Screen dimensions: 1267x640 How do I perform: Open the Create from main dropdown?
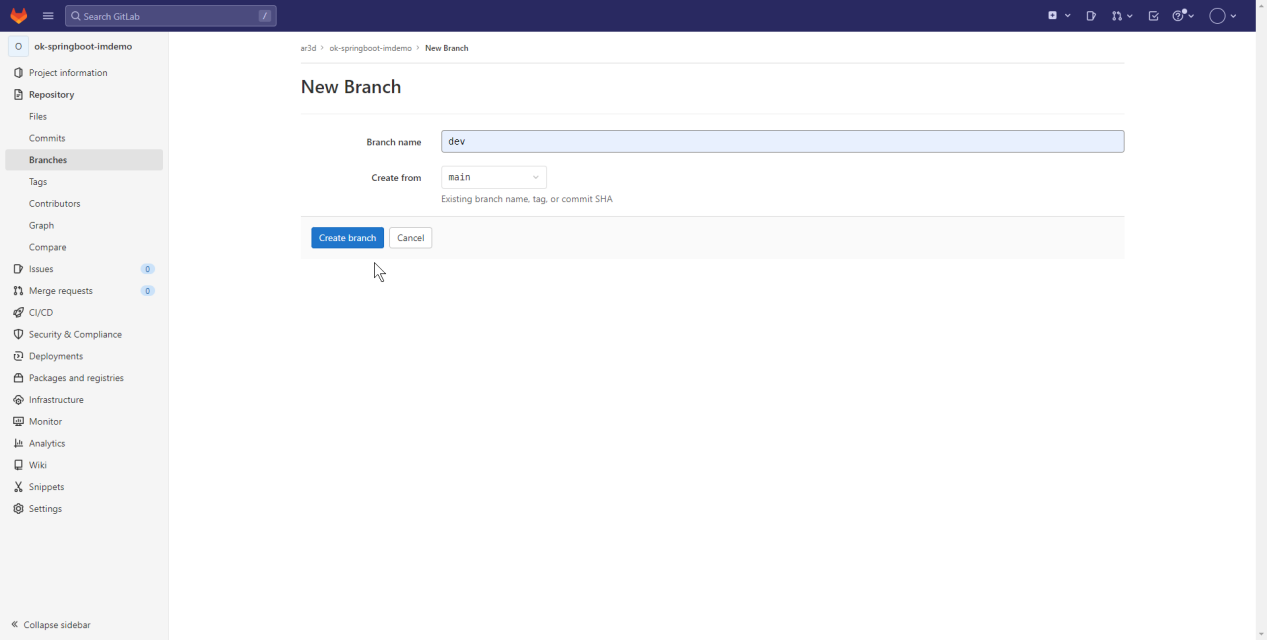[494, 178]
